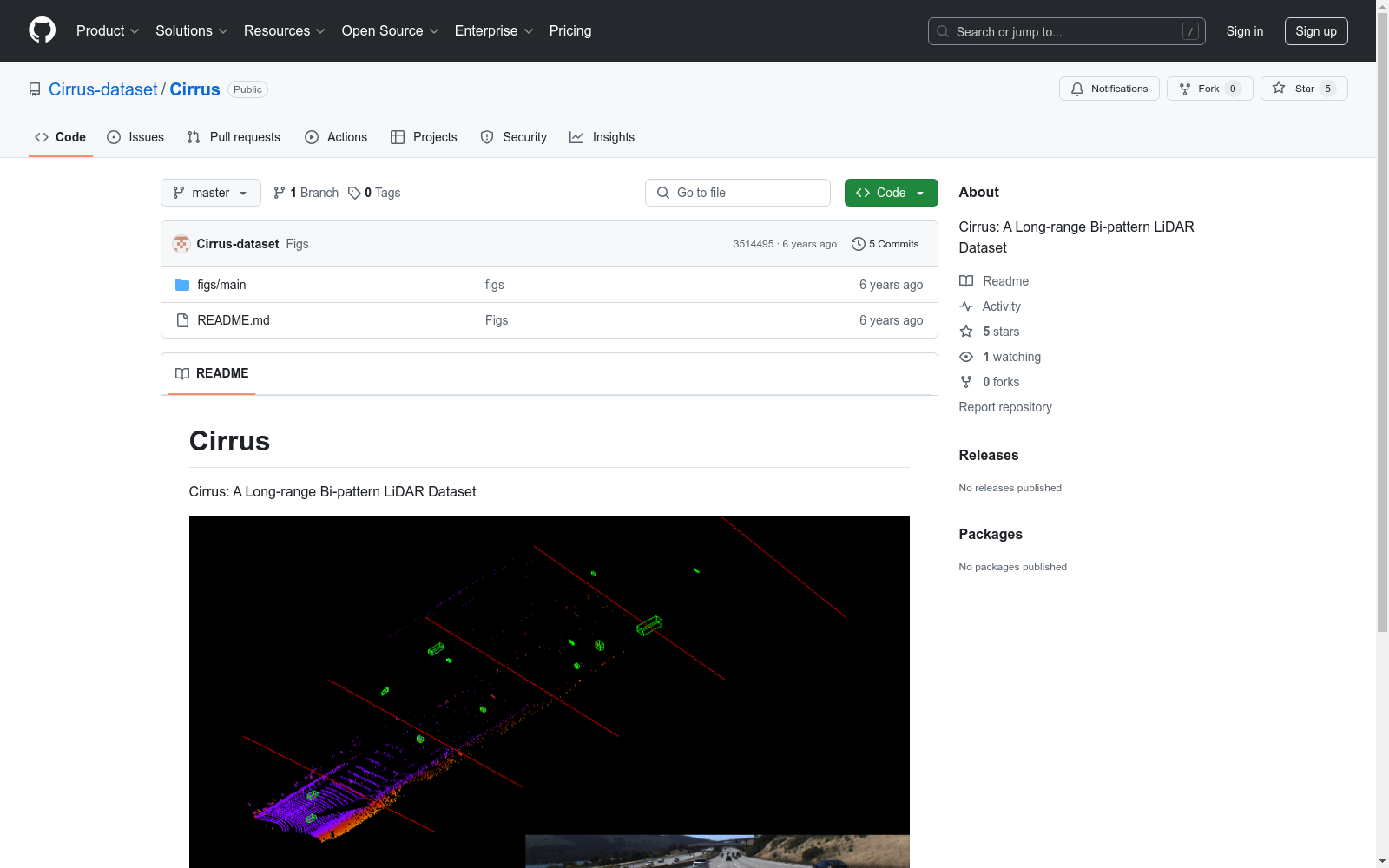View the Insights tab

tap(602, 137)
